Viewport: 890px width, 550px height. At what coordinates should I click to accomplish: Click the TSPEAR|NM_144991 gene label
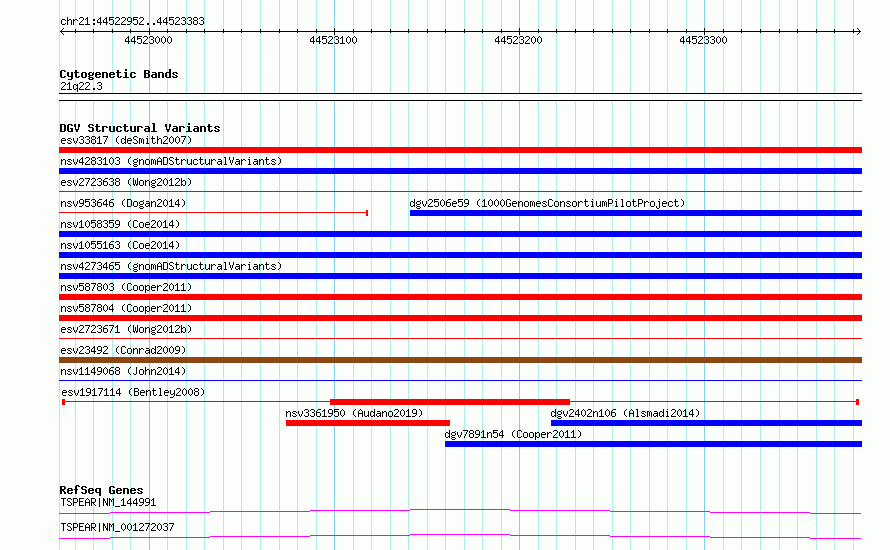click(108, 502)
